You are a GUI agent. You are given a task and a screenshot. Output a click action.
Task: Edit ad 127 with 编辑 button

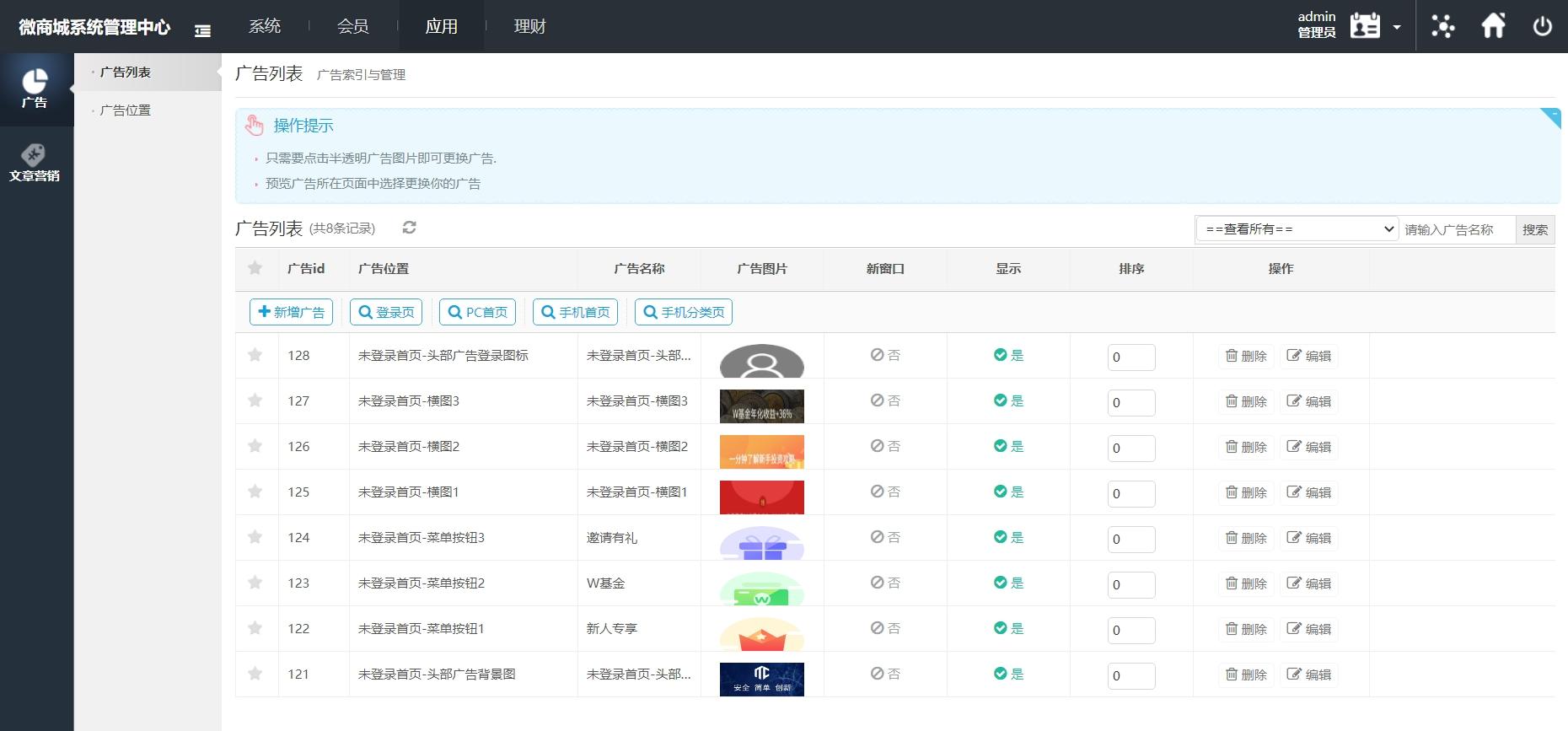[1308, 401]
